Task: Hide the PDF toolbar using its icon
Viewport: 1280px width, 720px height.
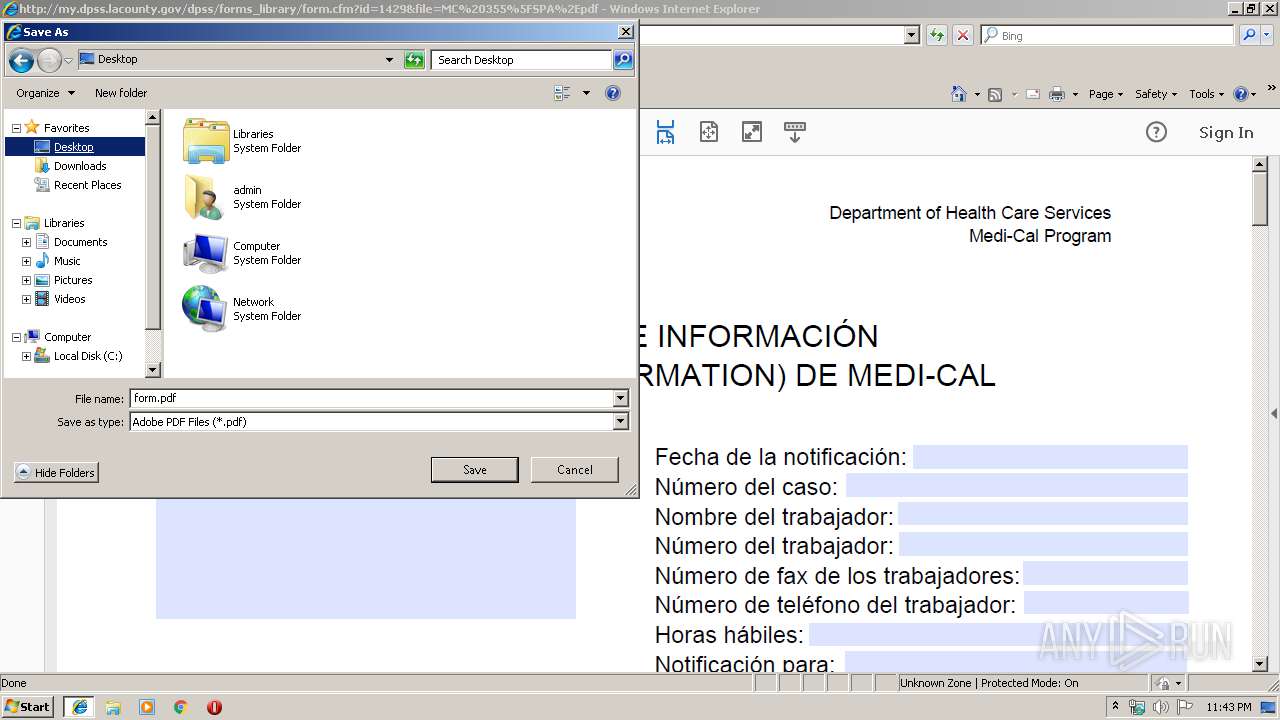Action: point(794,131)
